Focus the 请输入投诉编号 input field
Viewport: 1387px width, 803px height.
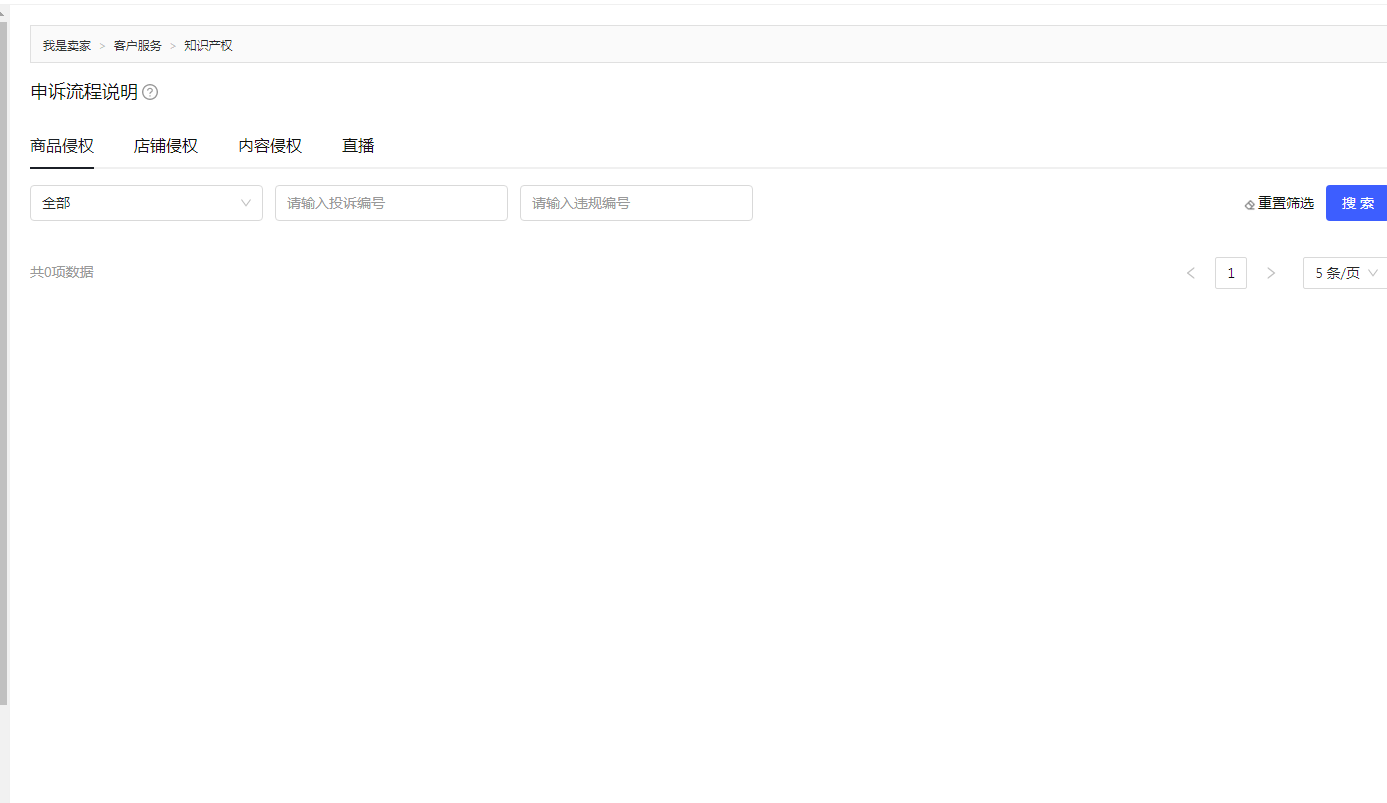click(391, 203)
